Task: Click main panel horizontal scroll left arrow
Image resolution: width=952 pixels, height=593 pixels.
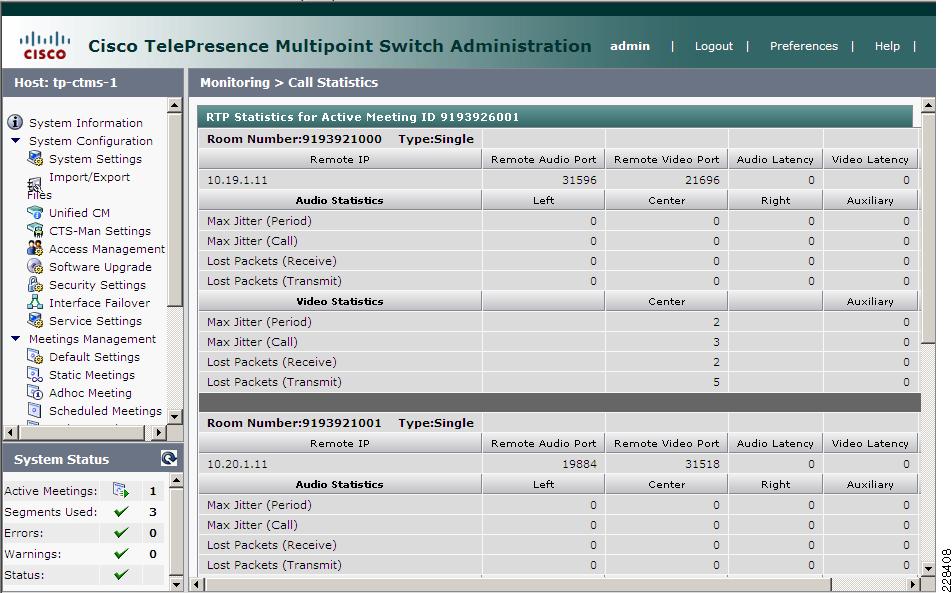Action: tap(197, 584)
